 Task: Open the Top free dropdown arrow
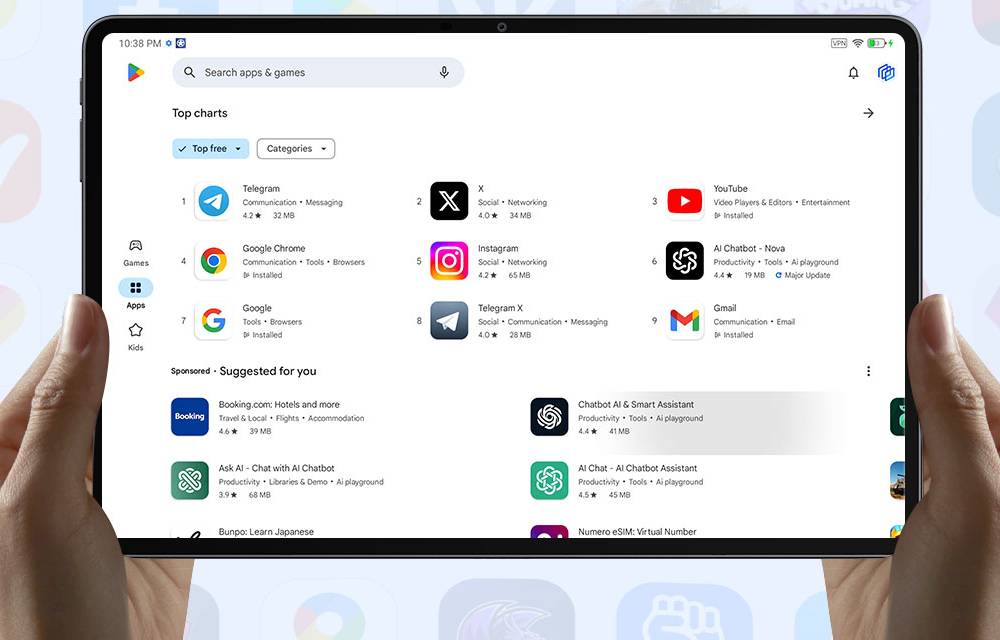point(238,149)
